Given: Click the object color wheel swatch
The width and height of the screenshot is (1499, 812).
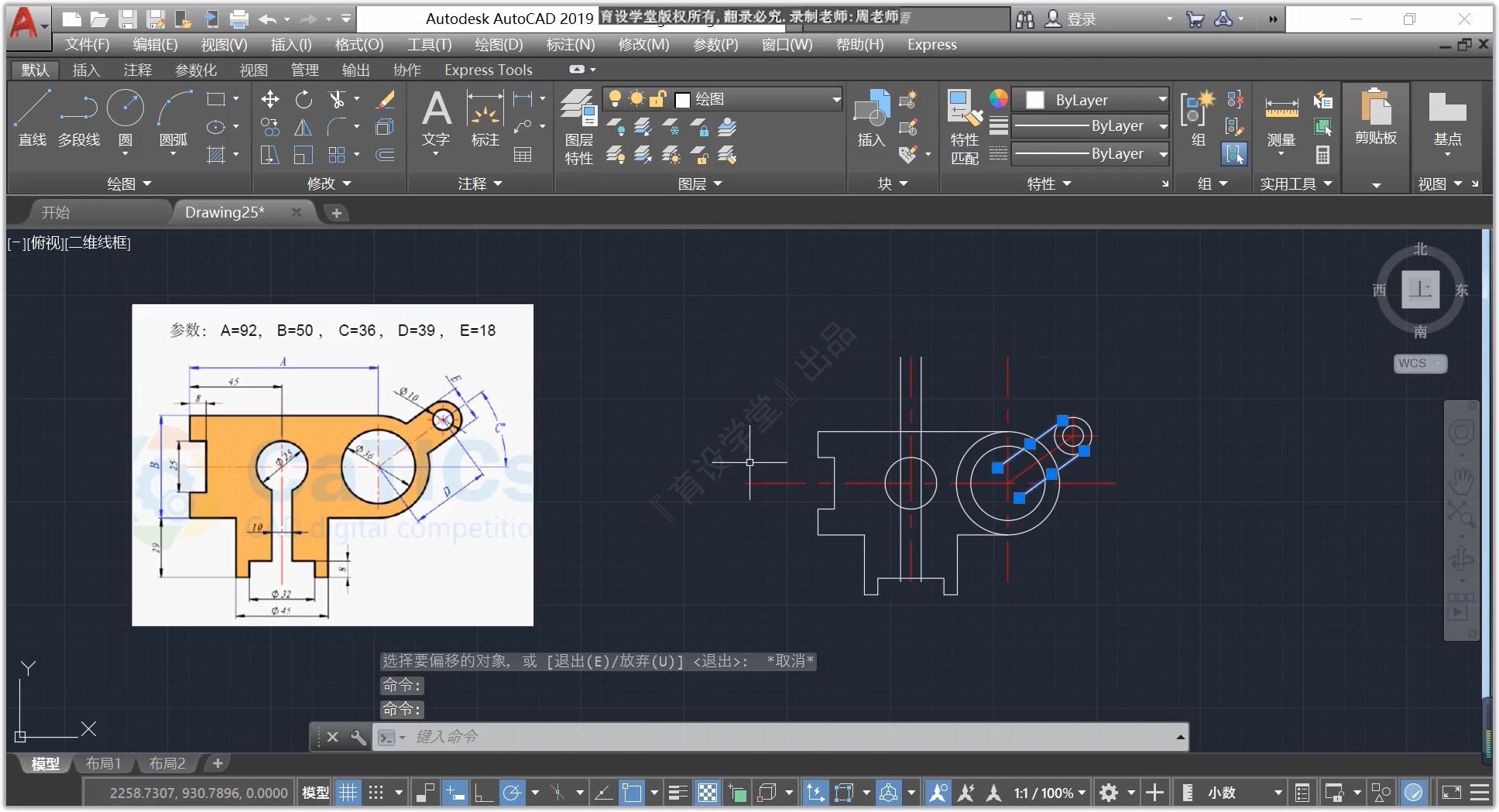Looking at the screenshot, I should [x=999, y=98].
